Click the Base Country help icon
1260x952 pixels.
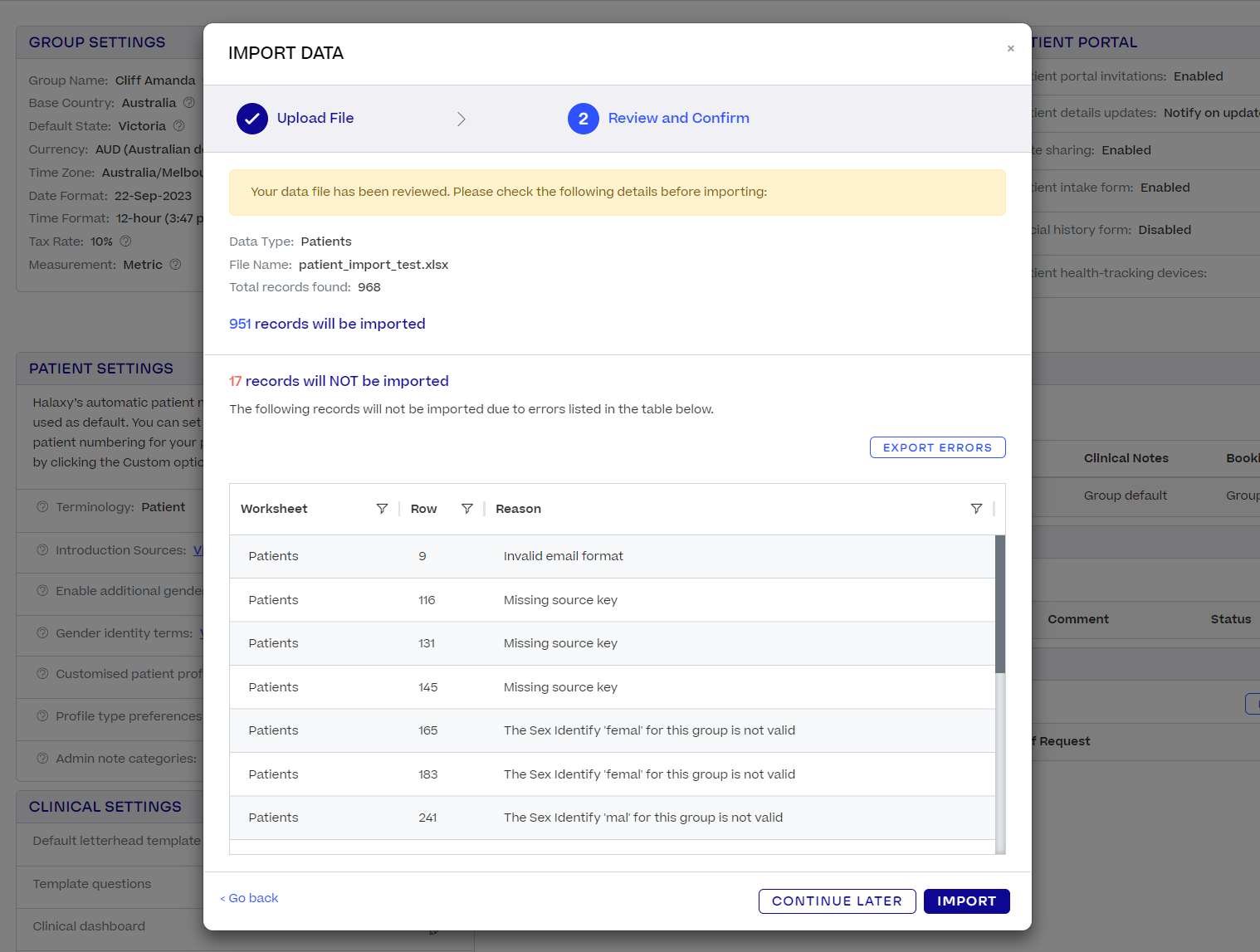coord(188,102)
